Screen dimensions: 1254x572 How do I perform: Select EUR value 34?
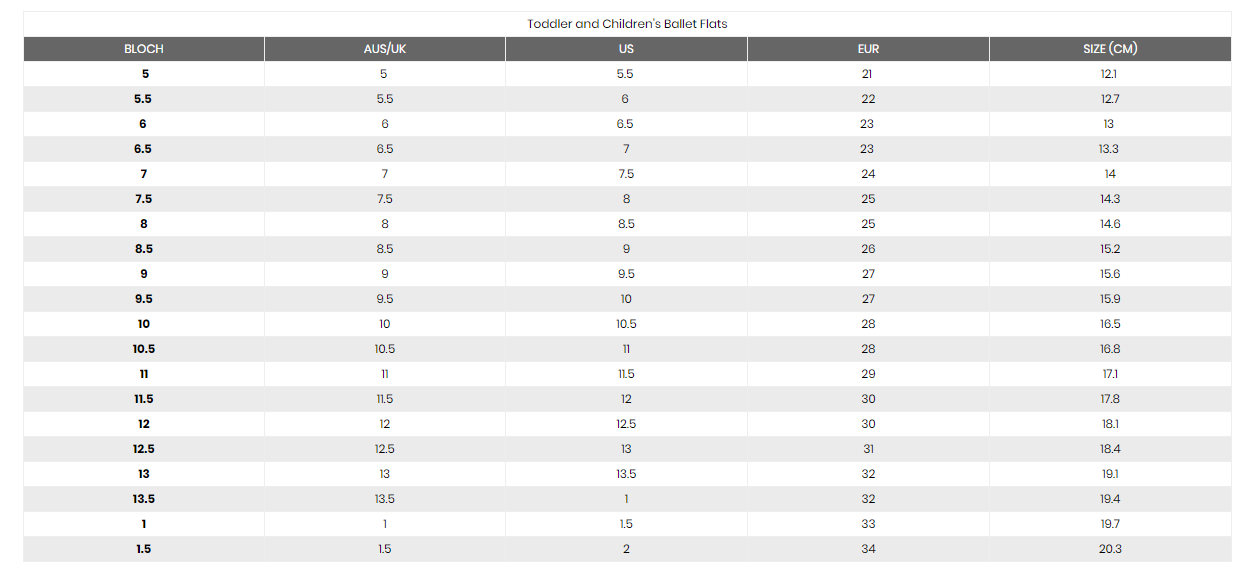click(x=867, y=549)
